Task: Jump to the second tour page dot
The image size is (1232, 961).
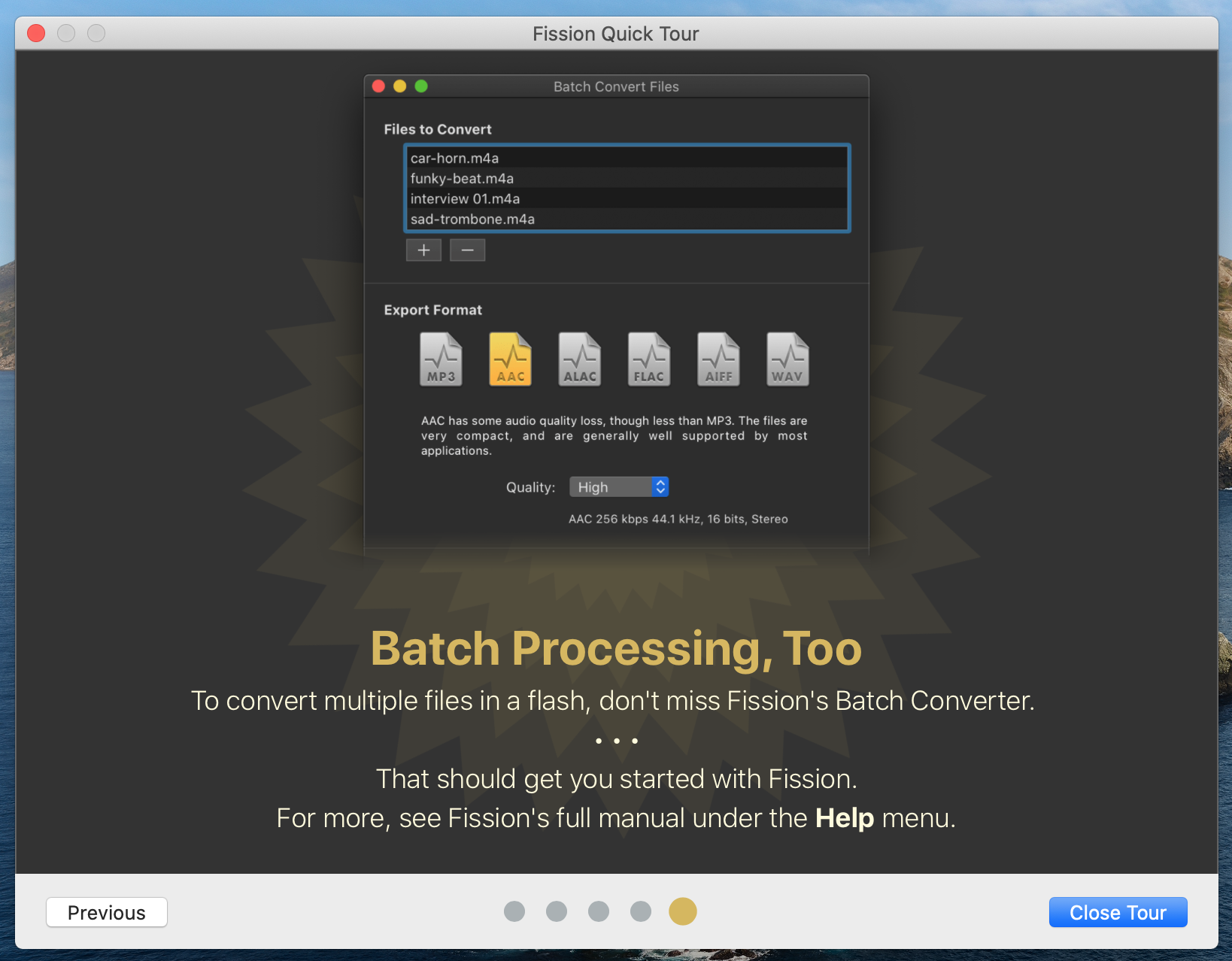Action: tap(557, 911)
